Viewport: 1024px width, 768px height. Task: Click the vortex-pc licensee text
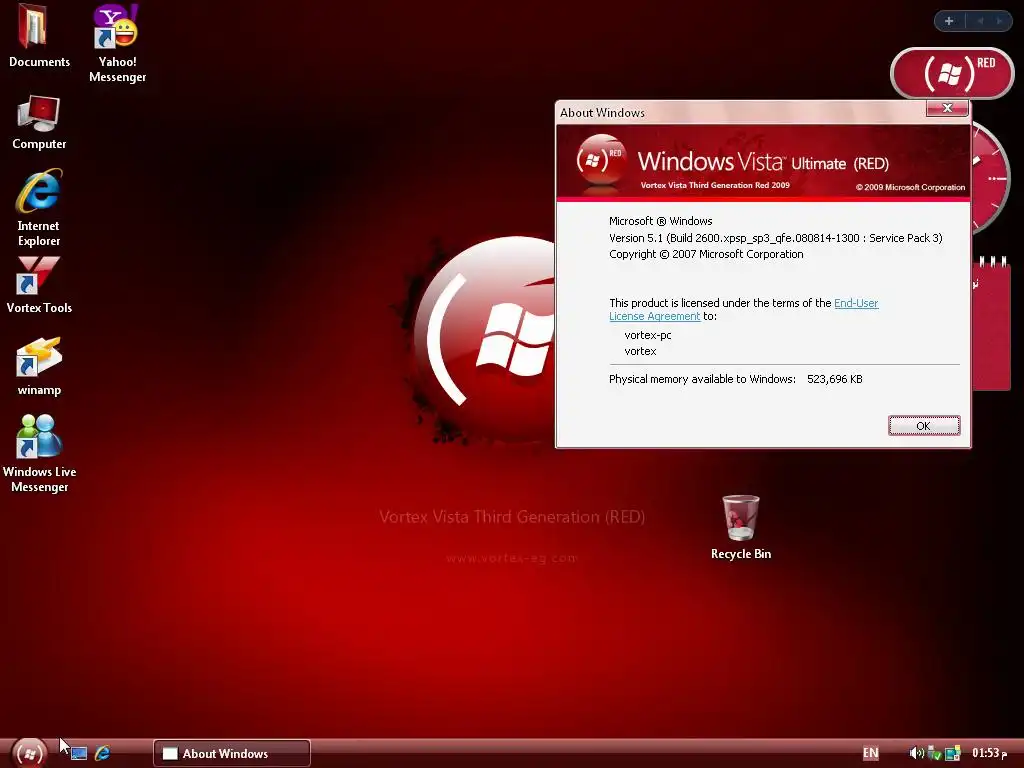648,336
